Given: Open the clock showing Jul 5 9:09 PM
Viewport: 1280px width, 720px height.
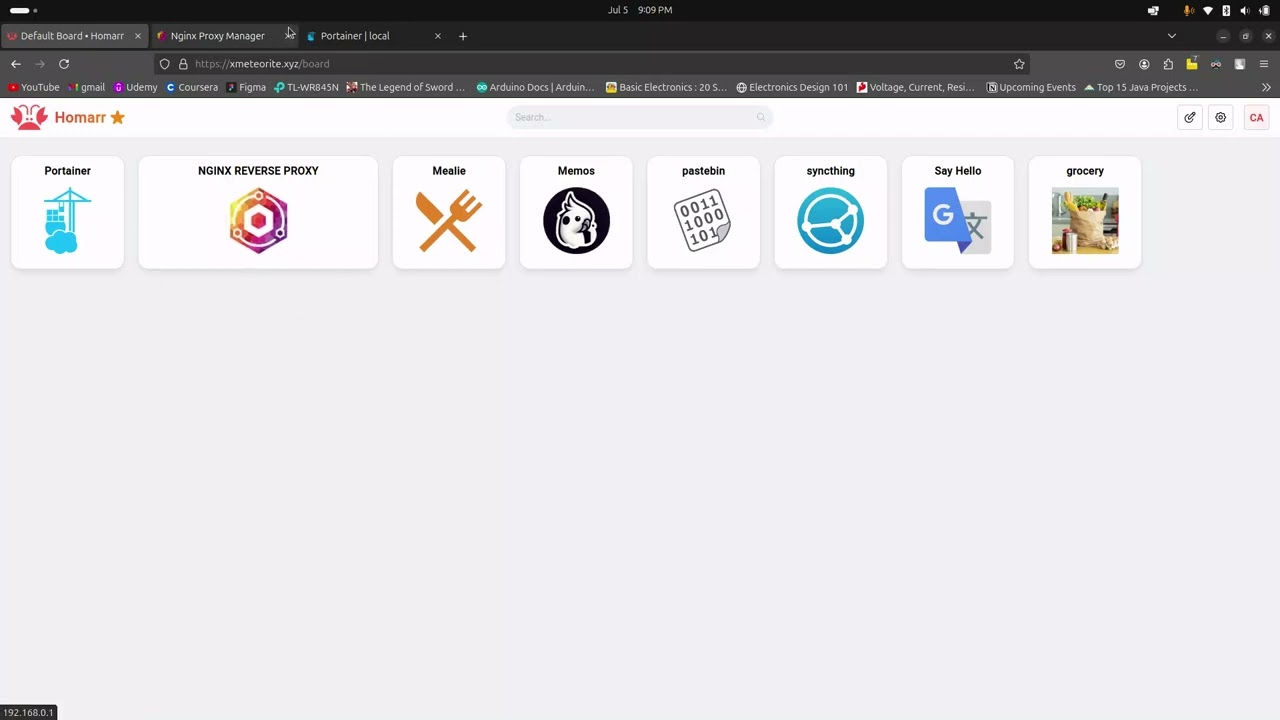Looking at the screenshot, I should coord(640,10).
